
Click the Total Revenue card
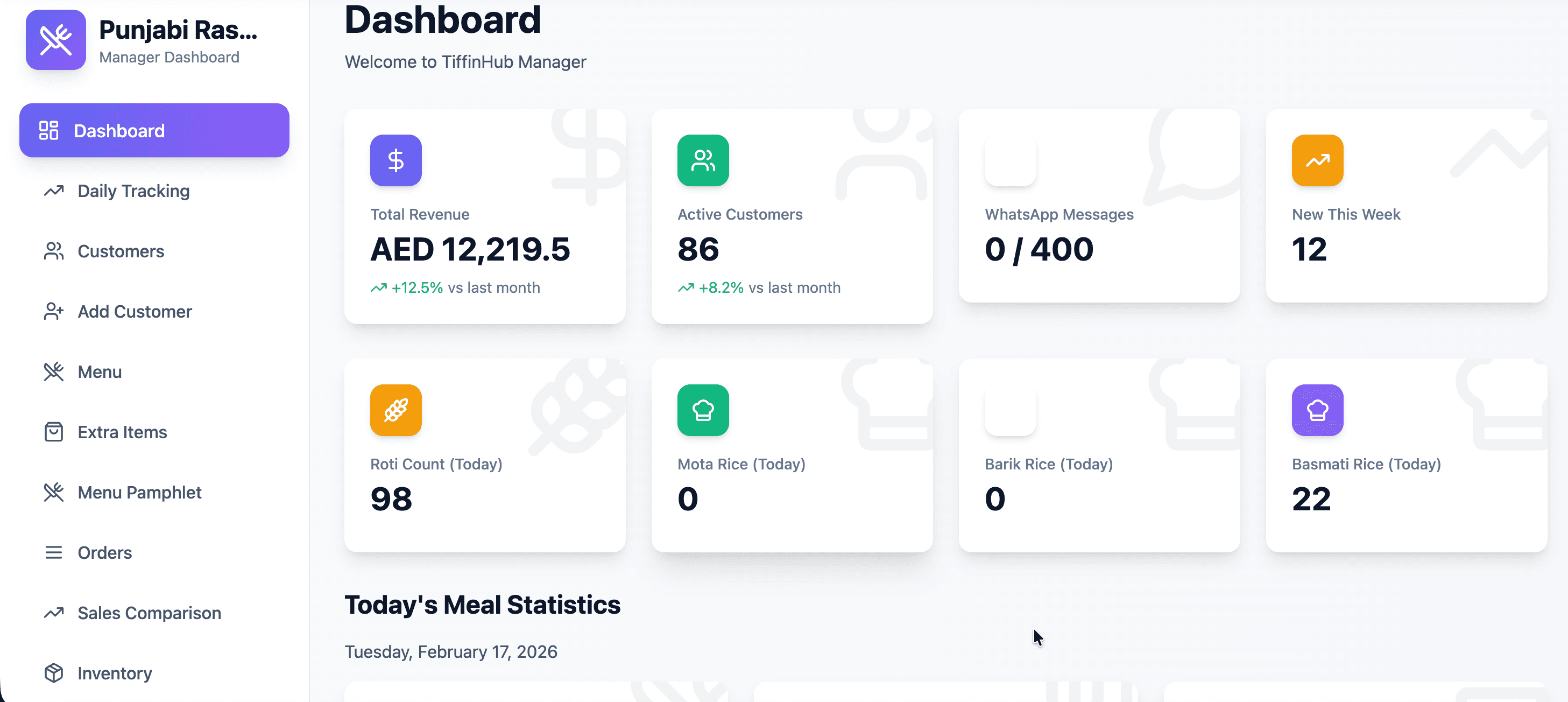tap(485, 216)
